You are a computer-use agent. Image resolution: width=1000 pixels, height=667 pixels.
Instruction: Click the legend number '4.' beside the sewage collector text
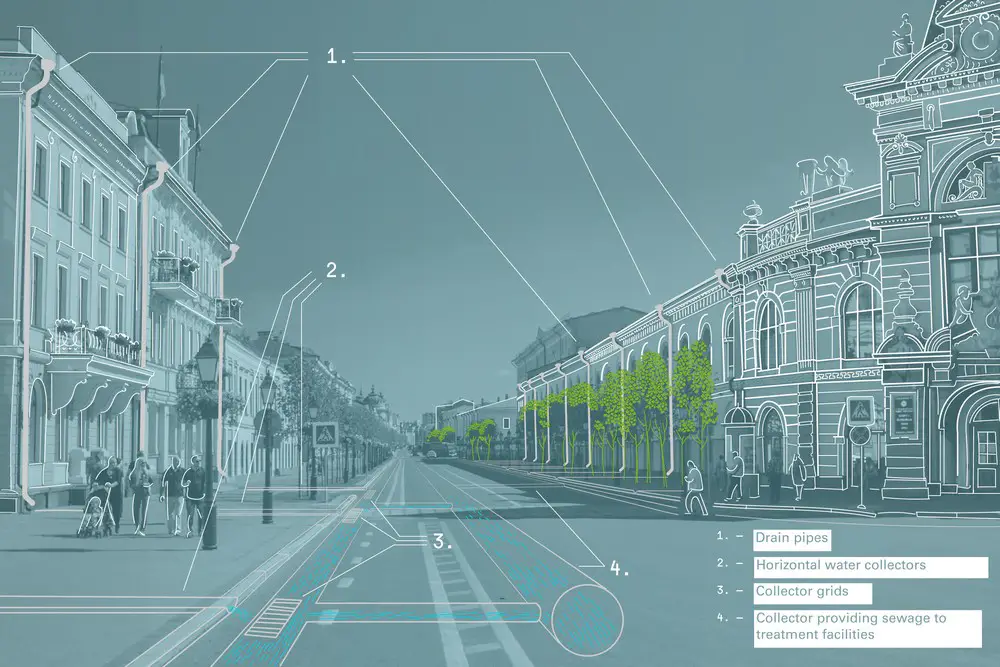[723, 617]
